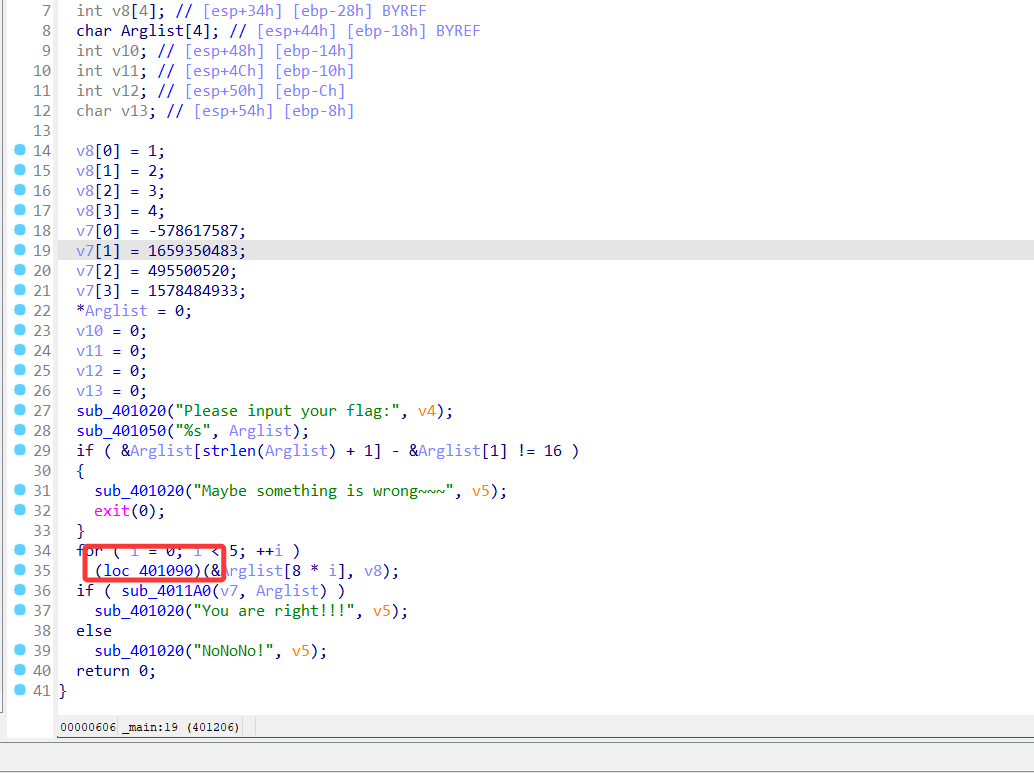Click "return 0;" statement on line 40
Screen dimensions: 1034x773
point(116,671)
